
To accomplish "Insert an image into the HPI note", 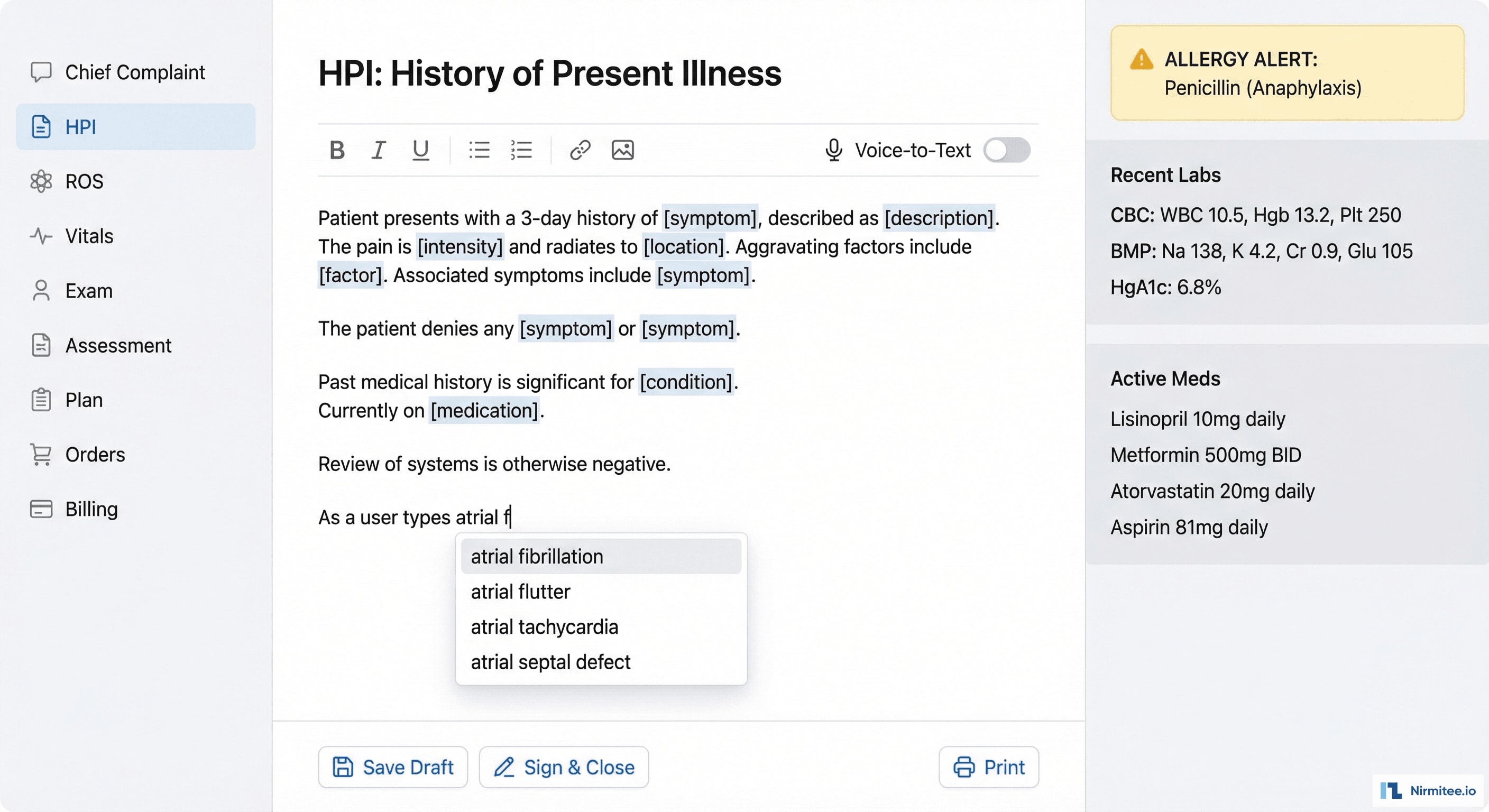I will pyautogui.click(x=622, y=151).
